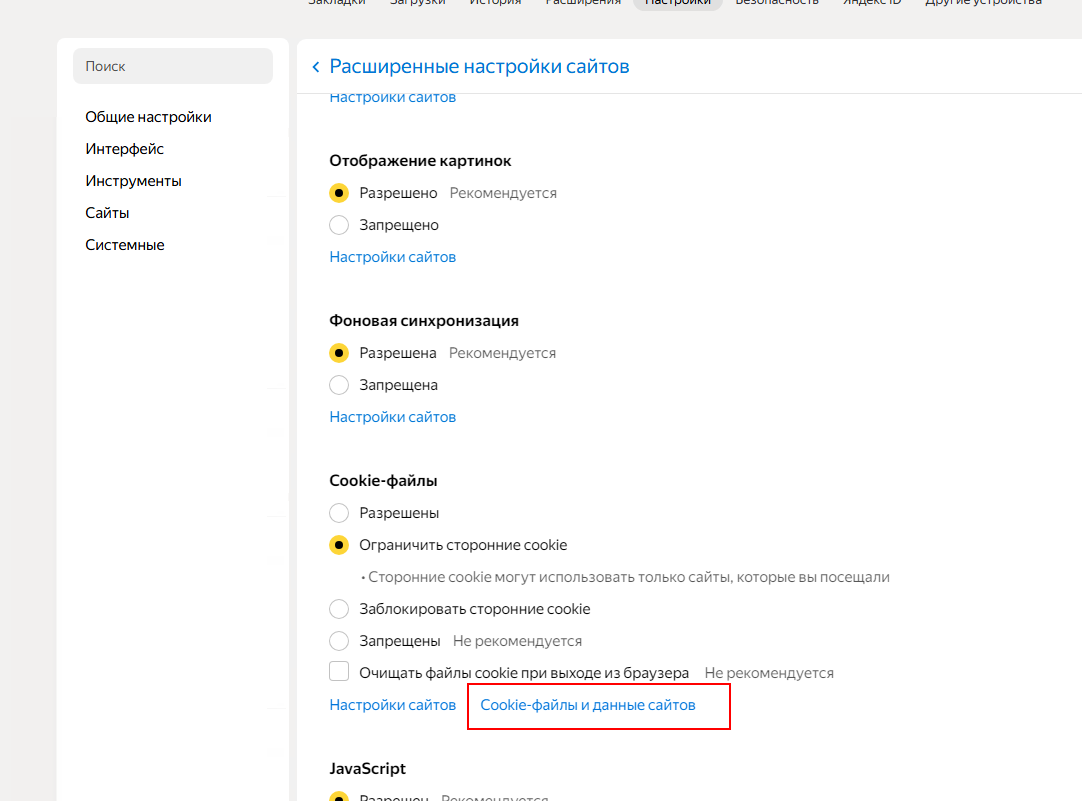Select Сайты in the left sidebar
The height and width of the screenshot is (801, 1082).
point(107,213)
